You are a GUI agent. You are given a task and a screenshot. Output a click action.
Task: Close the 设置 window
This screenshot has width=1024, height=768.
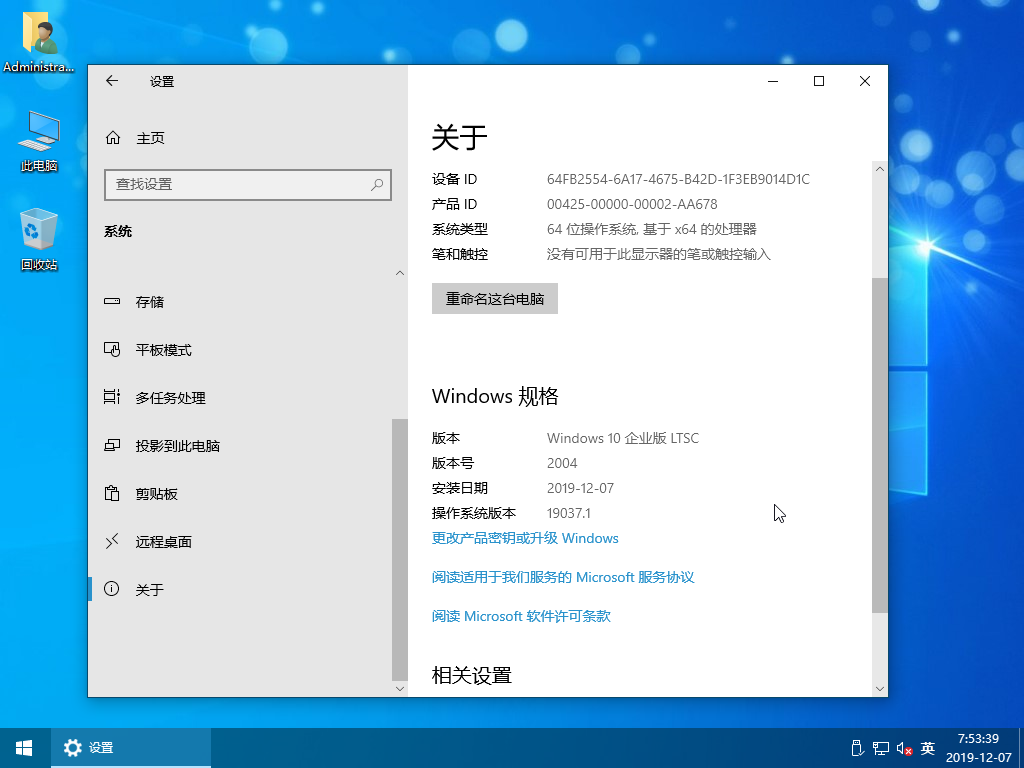(x=865, y=81)
